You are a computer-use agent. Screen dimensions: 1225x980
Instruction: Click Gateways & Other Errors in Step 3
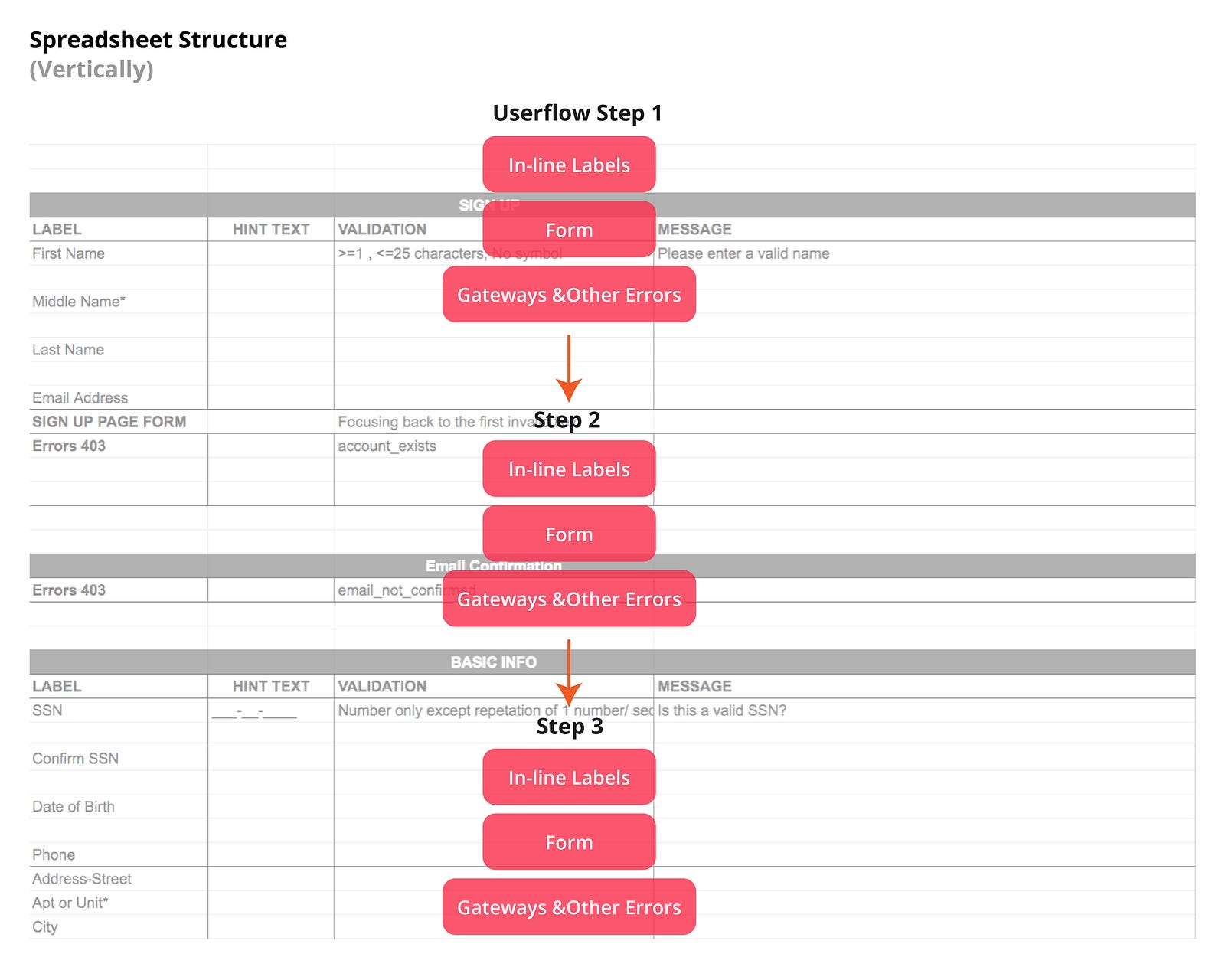[x=569, y=907]
